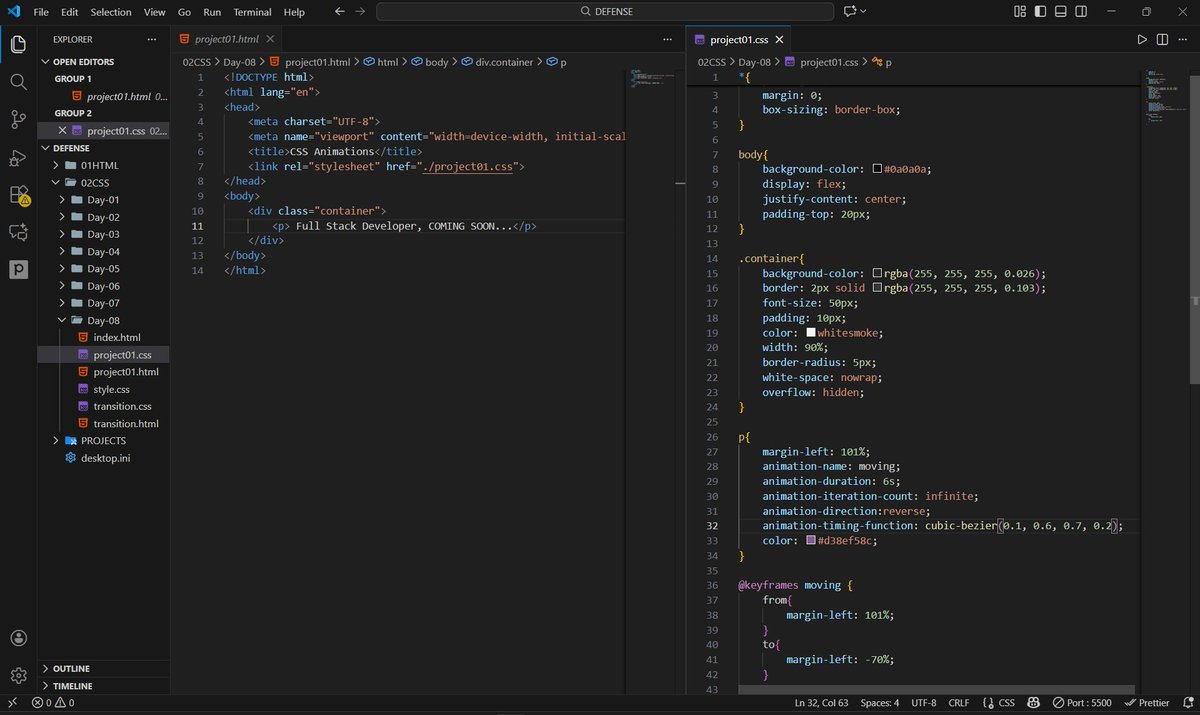
Task: Click Port: 5500 to stop Live Server
Action: pyautogui.click(x=1086, y=702)
